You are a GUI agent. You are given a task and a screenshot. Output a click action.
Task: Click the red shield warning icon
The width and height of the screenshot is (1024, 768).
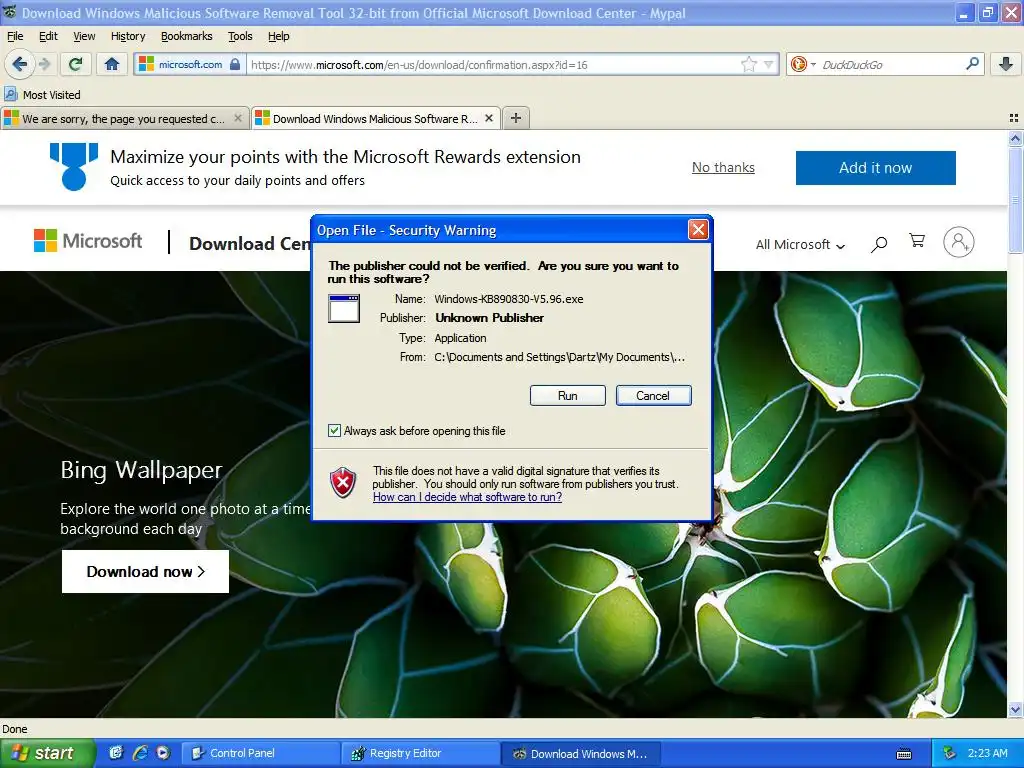(x=343, y=483)
